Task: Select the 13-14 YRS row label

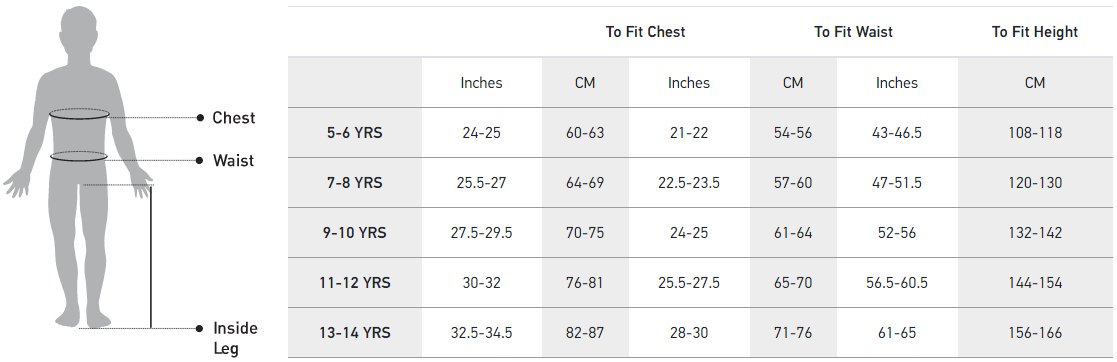Action: tap(354, 332)
